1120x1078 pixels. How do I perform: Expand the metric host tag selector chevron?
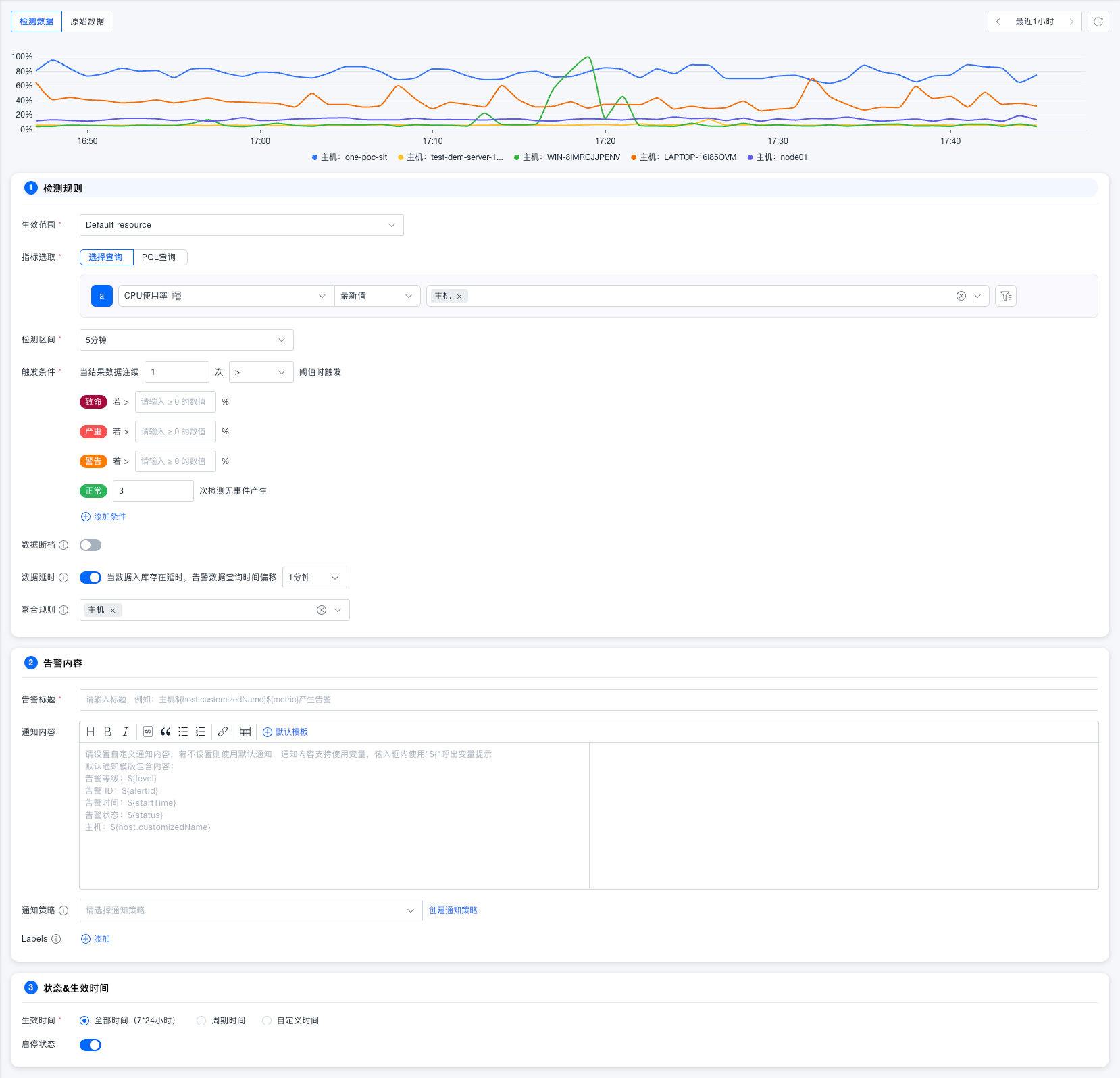pyautogui.click(x=977, y=296)
